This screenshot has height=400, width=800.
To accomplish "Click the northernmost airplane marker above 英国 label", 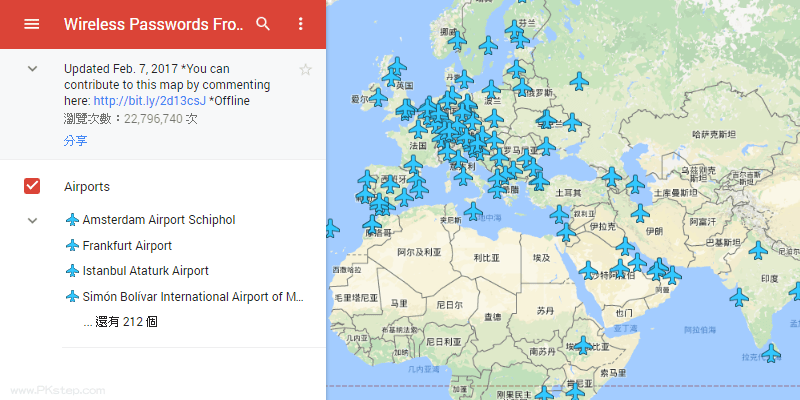I will [397, 65].
